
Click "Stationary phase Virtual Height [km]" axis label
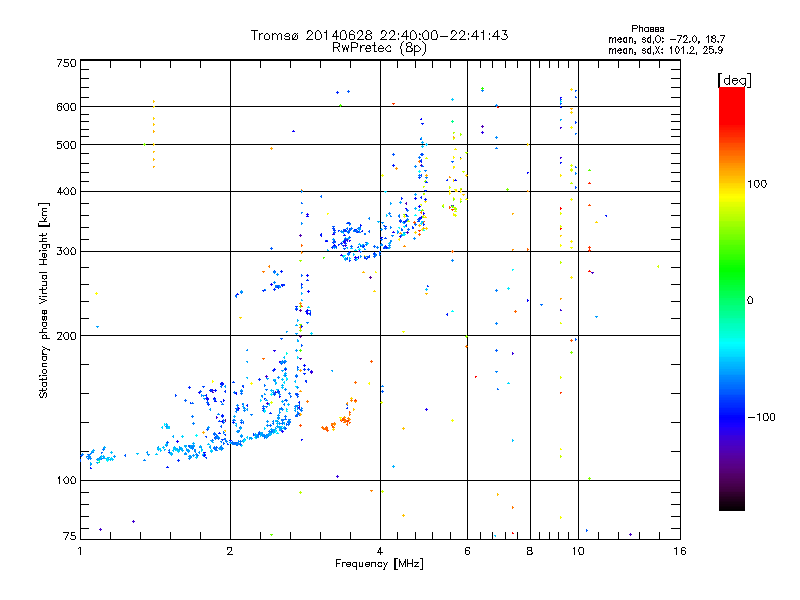44,300
